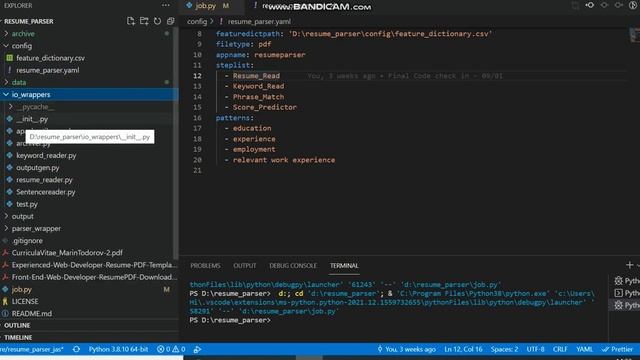The image size is (640, 360).
Task: Open Explorer more actions ellipsis
Action: click(x=165, y=5)
